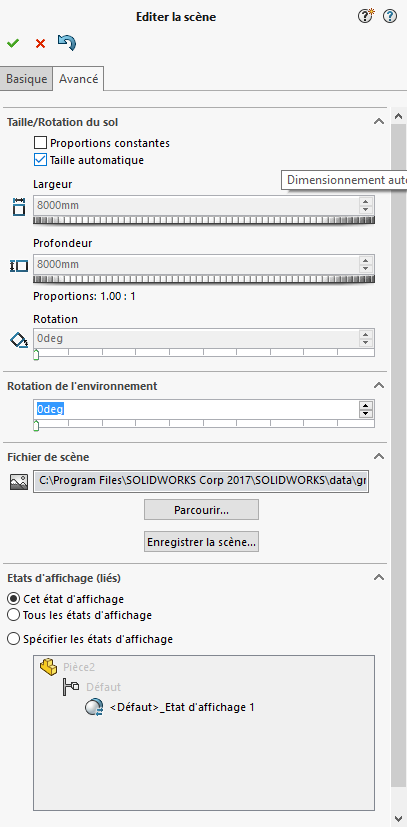Click the floor rotation icon
The height and width of the screenshot is (827, 407).
(x=19, y=340)
